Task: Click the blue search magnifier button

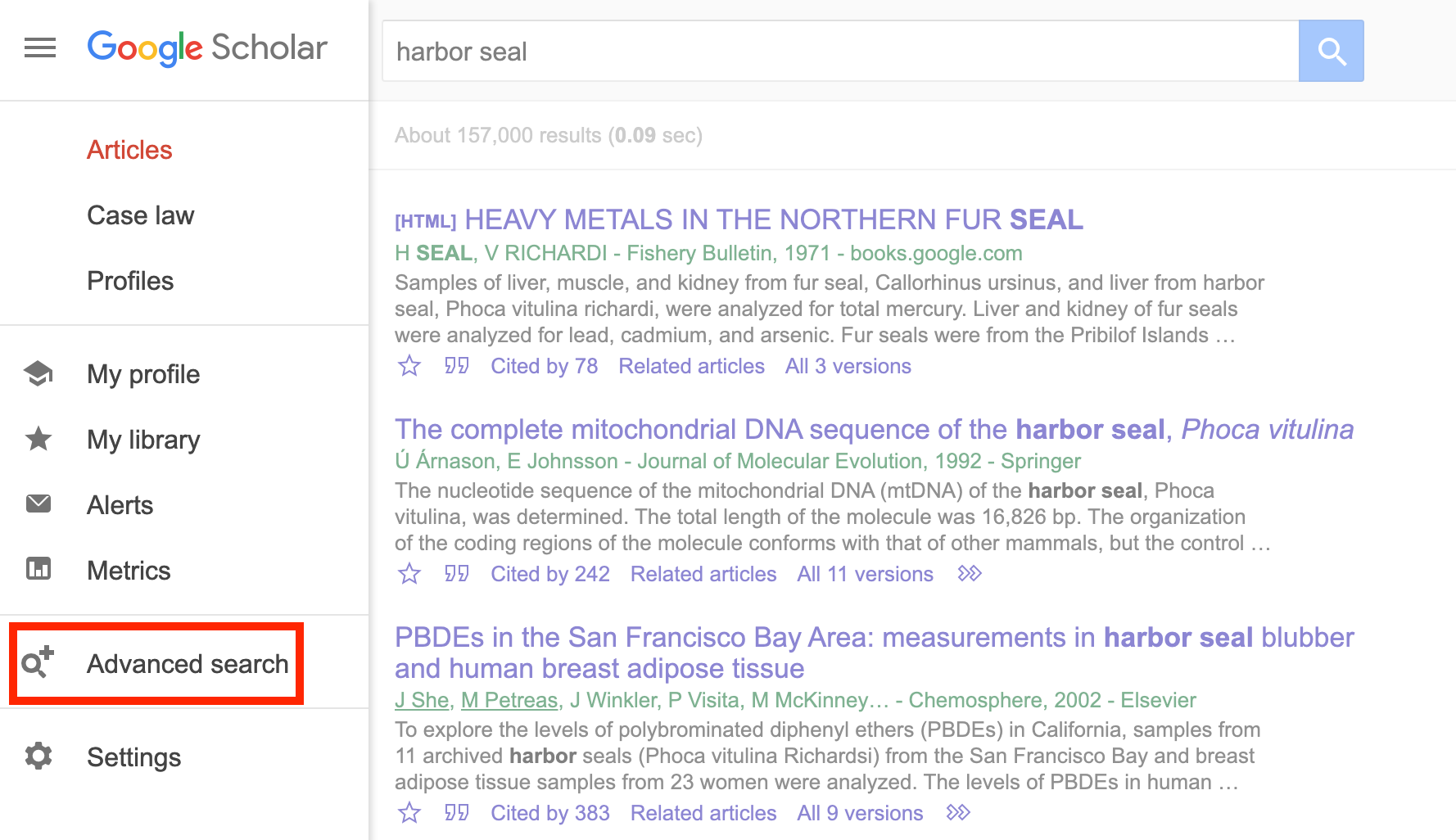Action: pos(1331,51)
